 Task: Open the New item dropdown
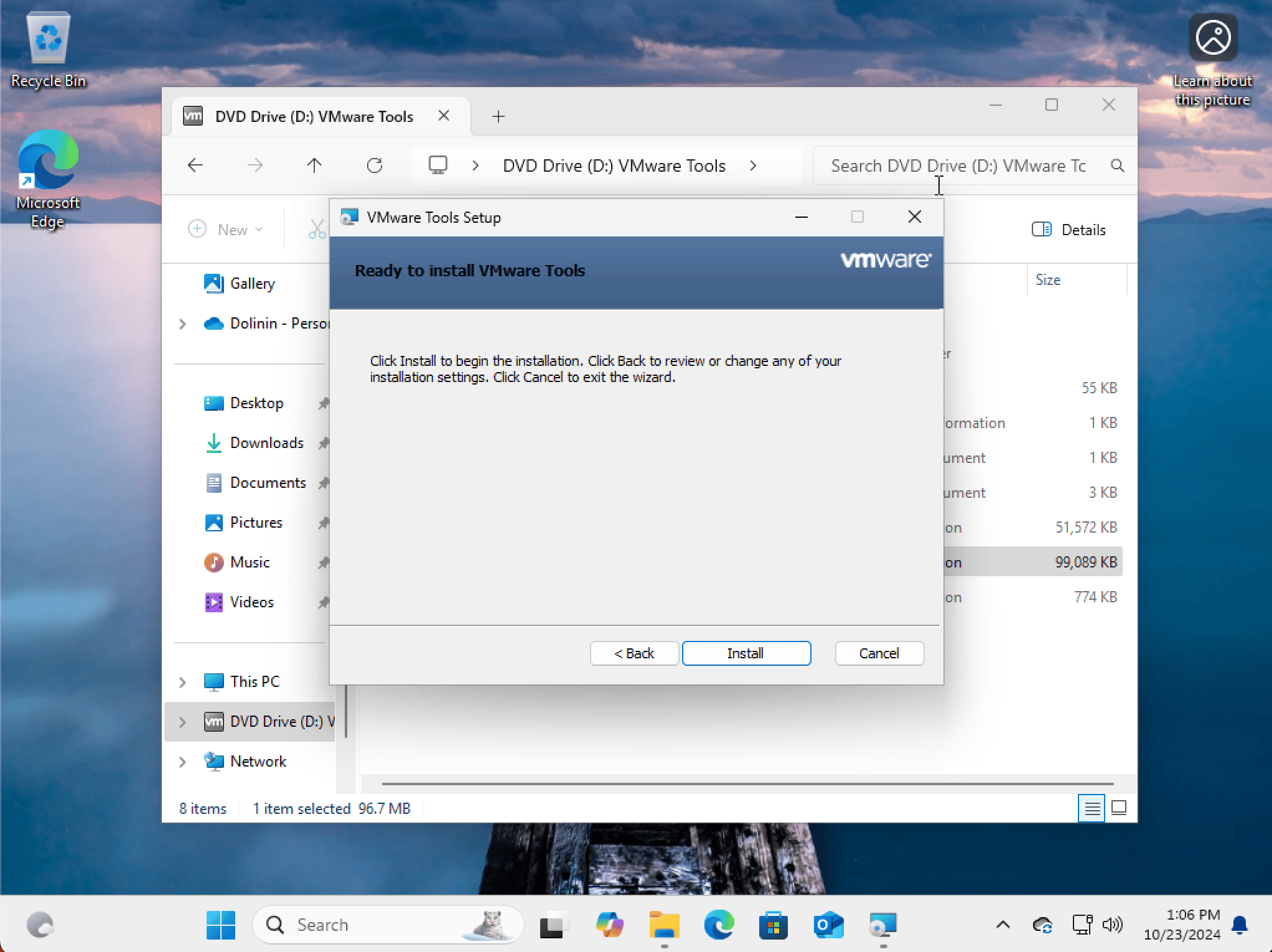225,230
